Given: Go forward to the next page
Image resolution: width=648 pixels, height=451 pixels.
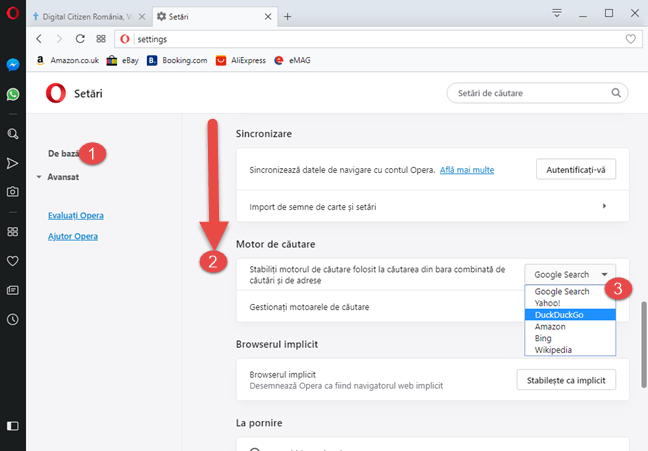Looking at the screenshot, I should [x=59, y=39].
